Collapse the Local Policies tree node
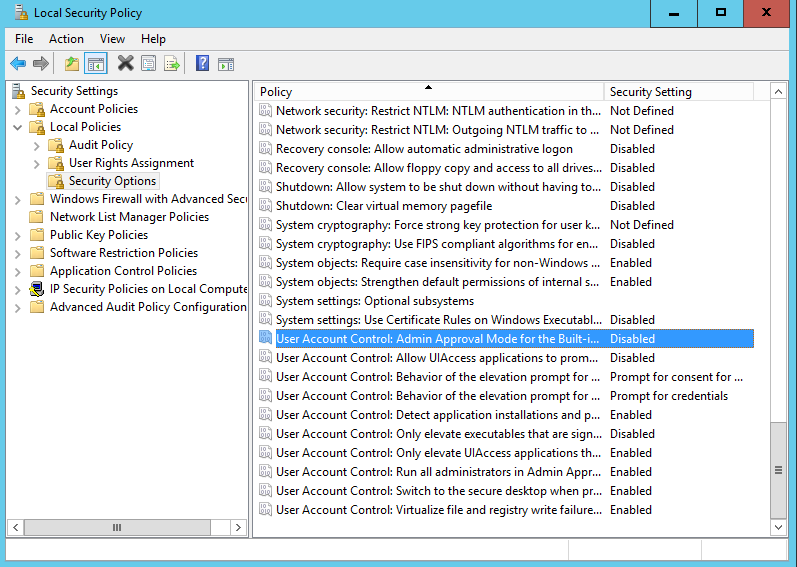797x567 pixels. (18, 127)
